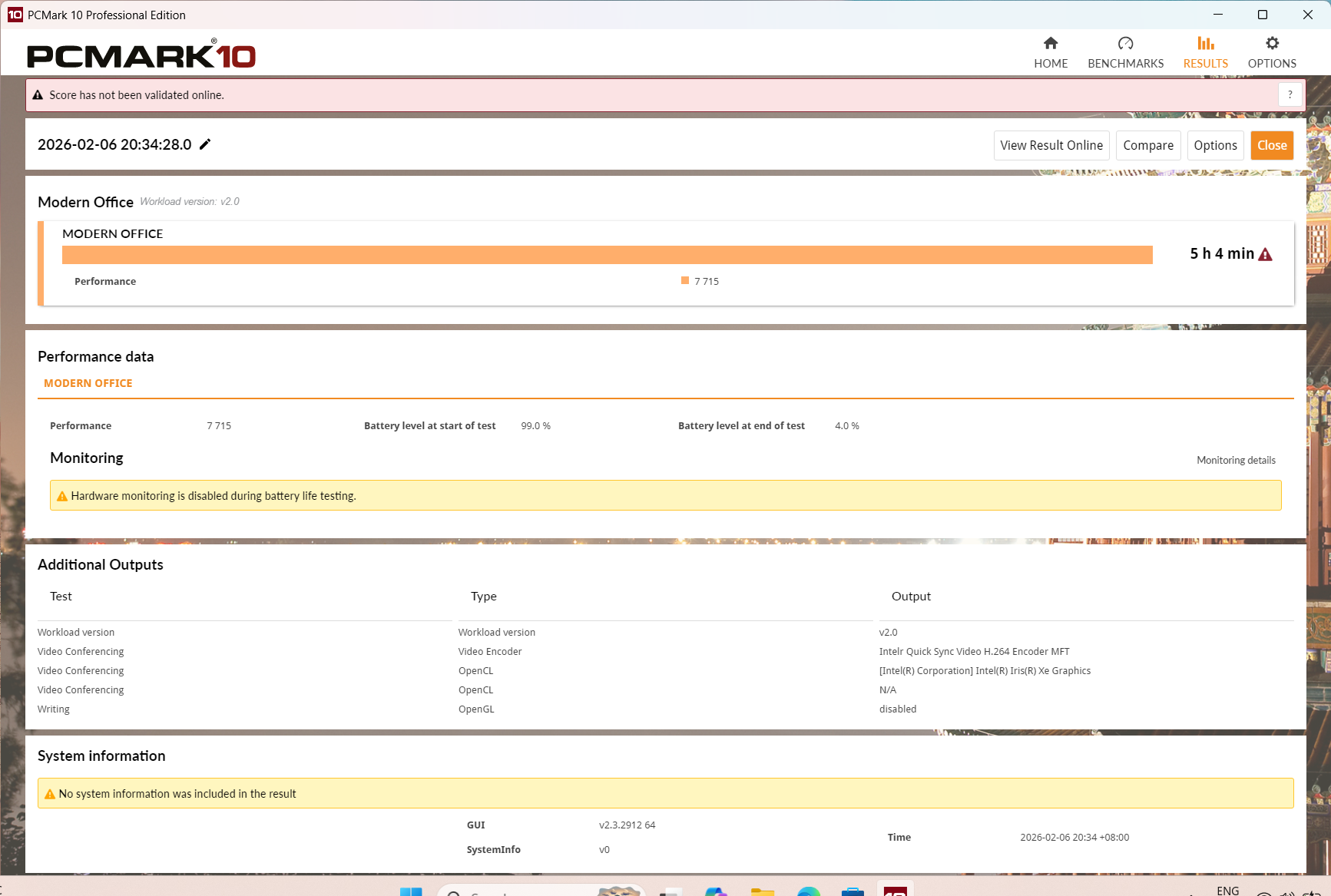
Task: Click the SystemInfo version value v0
Action: click(x=604, y=850)
